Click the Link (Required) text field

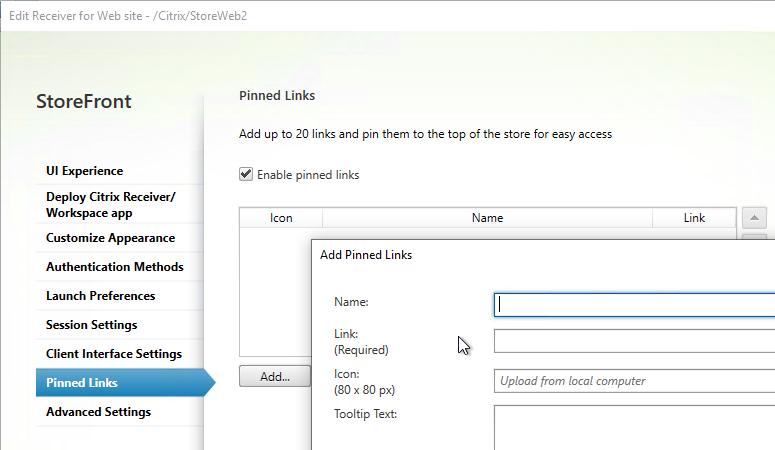[635, 341]
